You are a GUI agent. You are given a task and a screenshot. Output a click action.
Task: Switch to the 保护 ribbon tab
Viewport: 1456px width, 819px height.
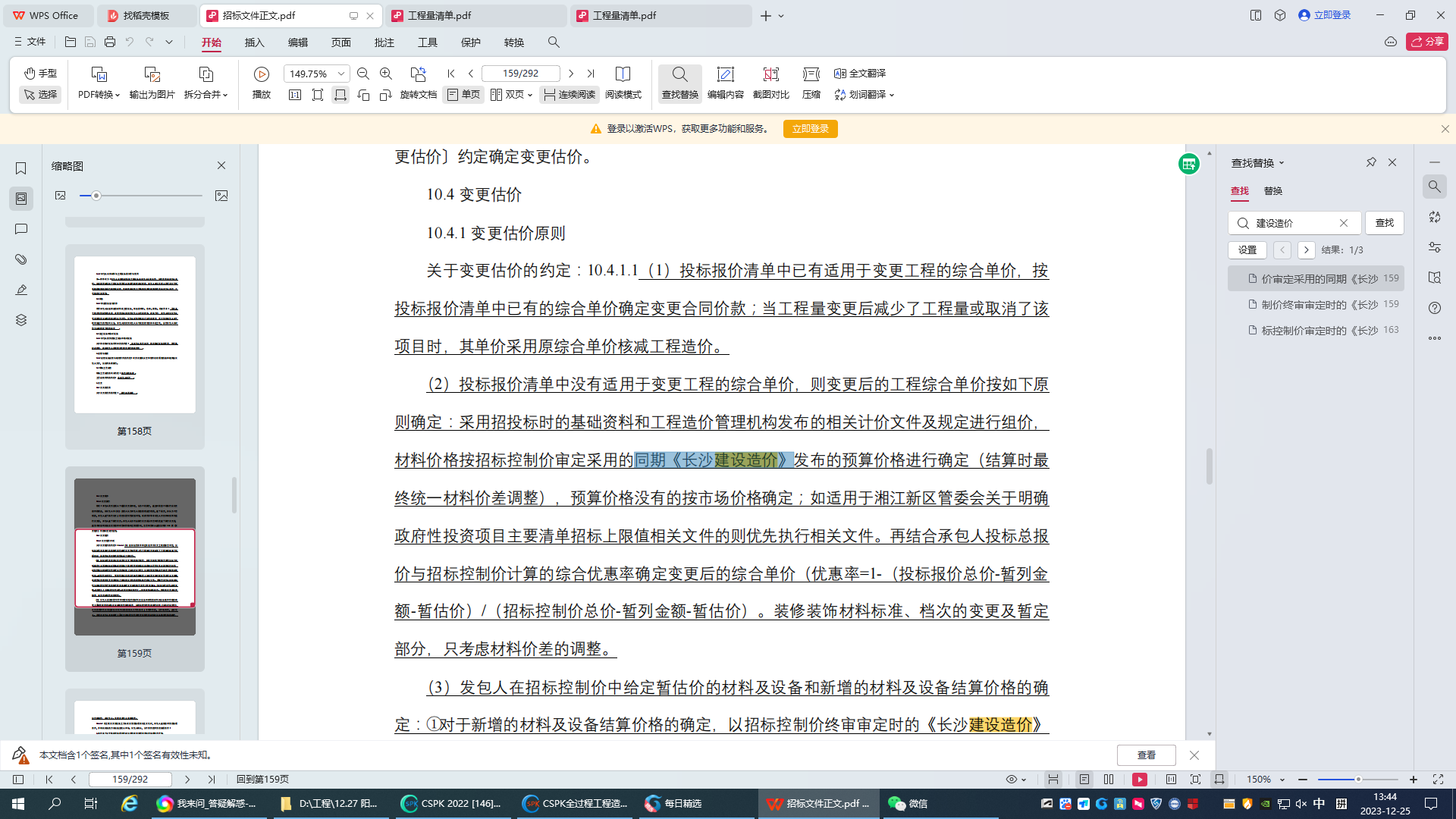pos(471,42)
